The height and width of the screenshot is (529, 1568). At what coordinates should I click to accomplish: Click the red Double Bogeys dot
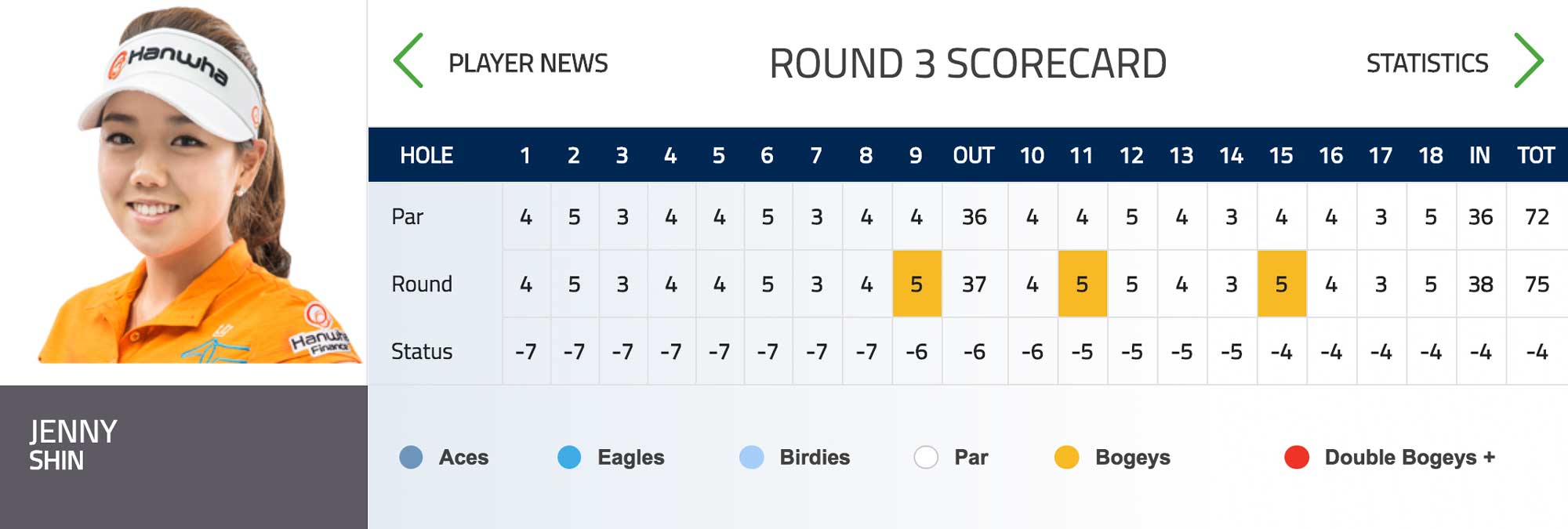pyautogui.click(x=1297, y=457)
